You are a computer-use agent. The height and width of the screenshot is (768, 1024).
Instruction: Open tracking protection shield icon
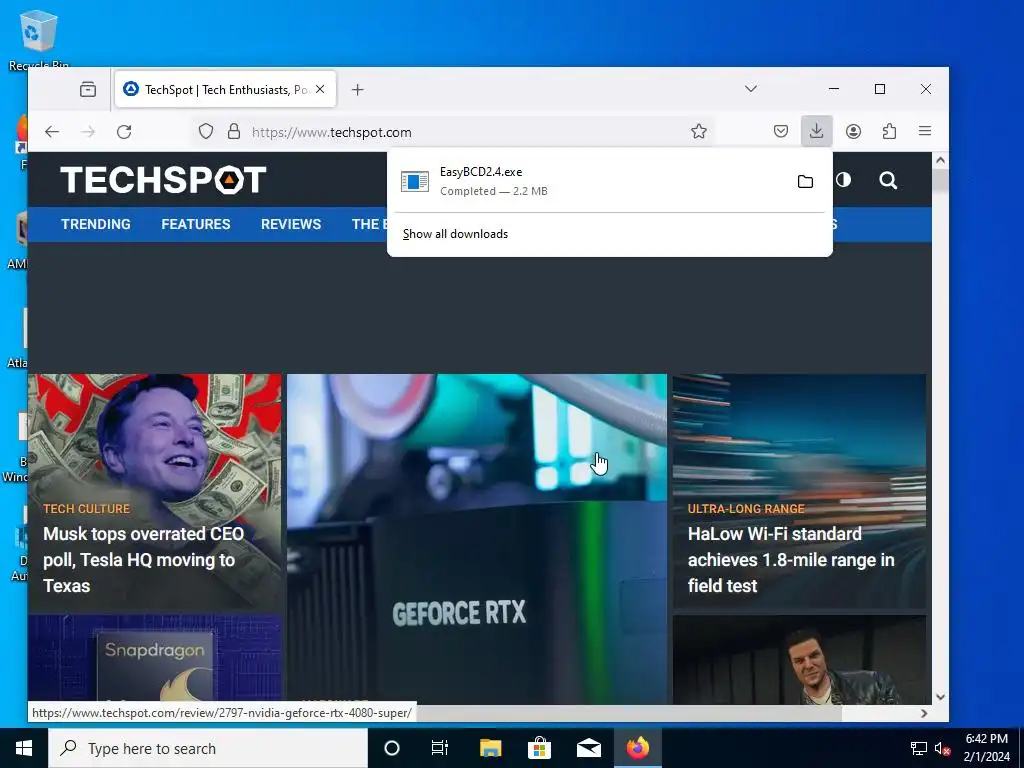pyautogui.click(x=206, y=132)
